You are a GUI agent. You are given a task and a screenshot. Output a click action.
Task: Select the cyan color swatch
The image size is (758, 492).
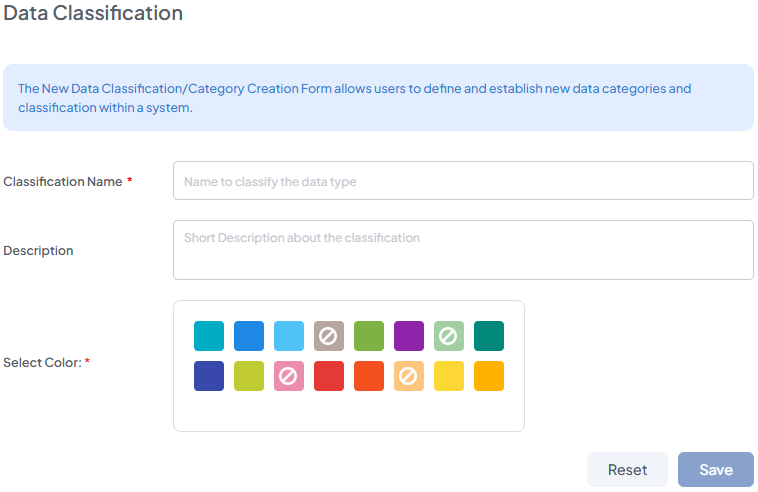(209, 336)
